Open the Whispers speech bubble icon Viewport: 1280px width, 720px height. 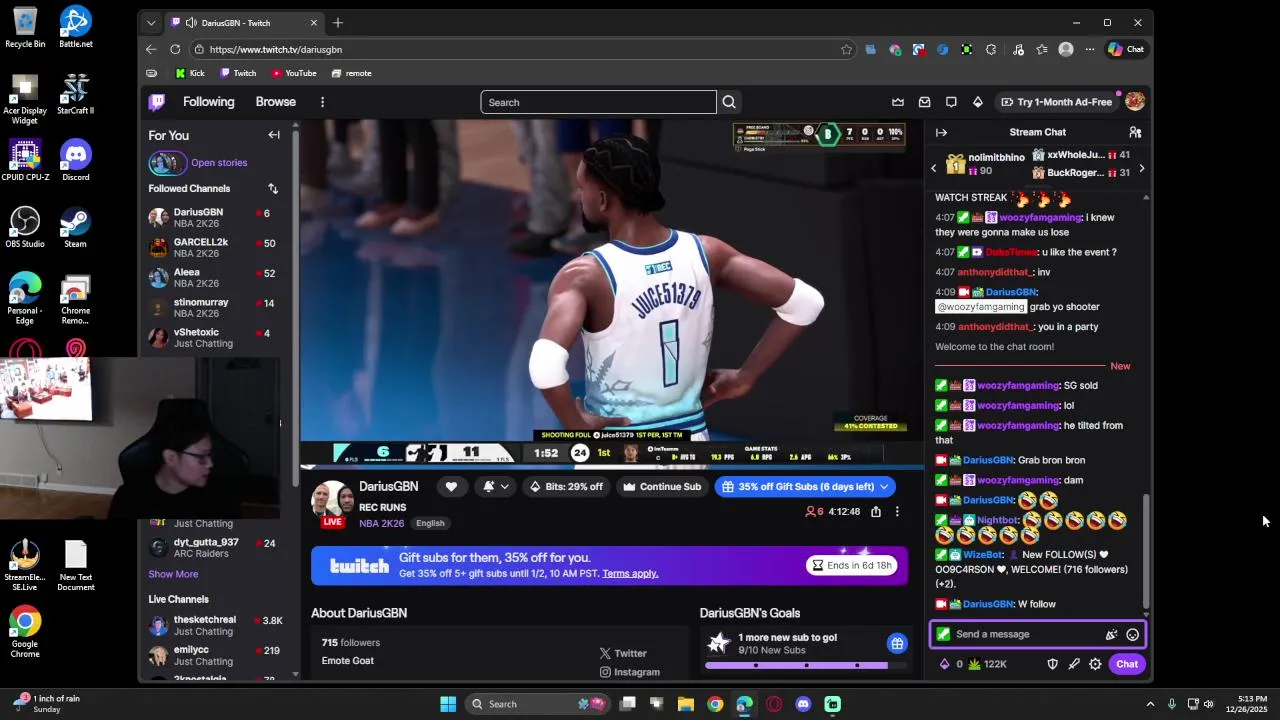951,102
